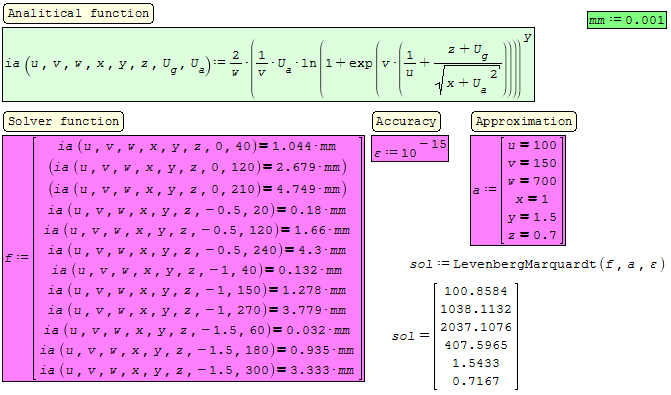Select the z = 0.7 initial guess
The width and height of the screenshot is (671, 395).
click(x=532, y=235)
